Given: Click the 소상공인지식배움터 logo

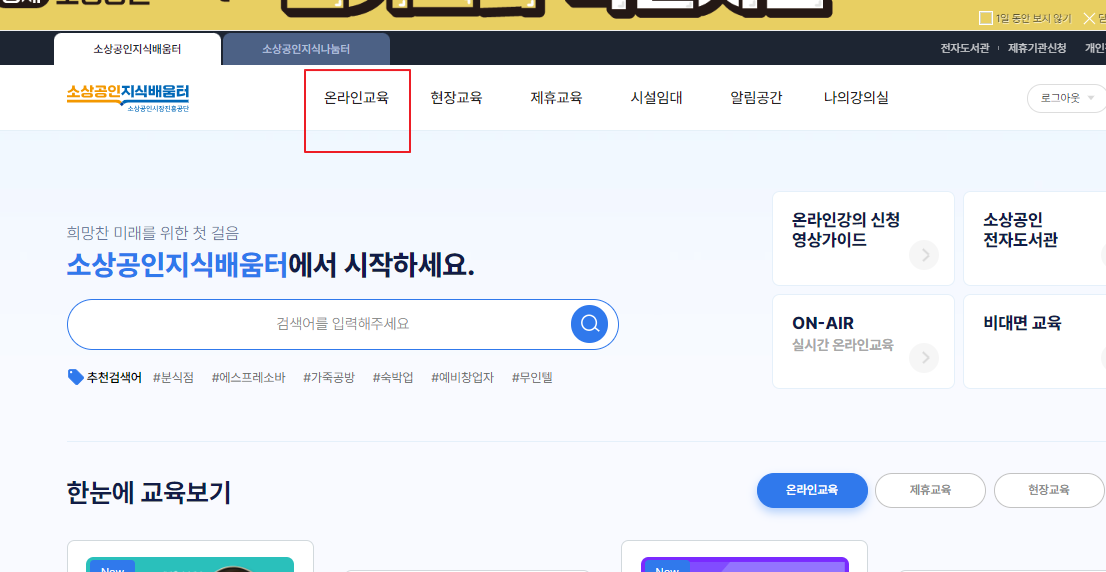Looking at the screenshot, I should (x=128, y=98).
